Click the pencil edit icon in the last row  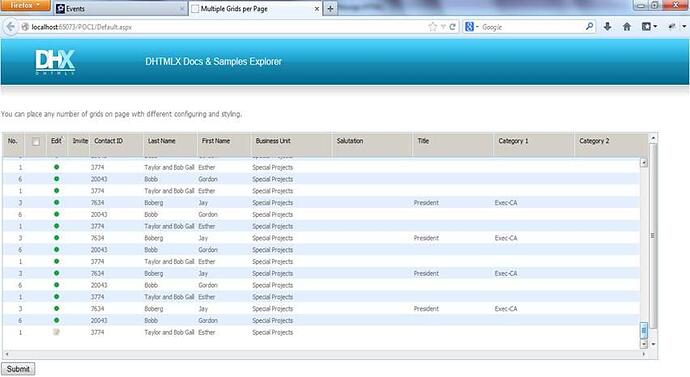(x=56, y=332)
